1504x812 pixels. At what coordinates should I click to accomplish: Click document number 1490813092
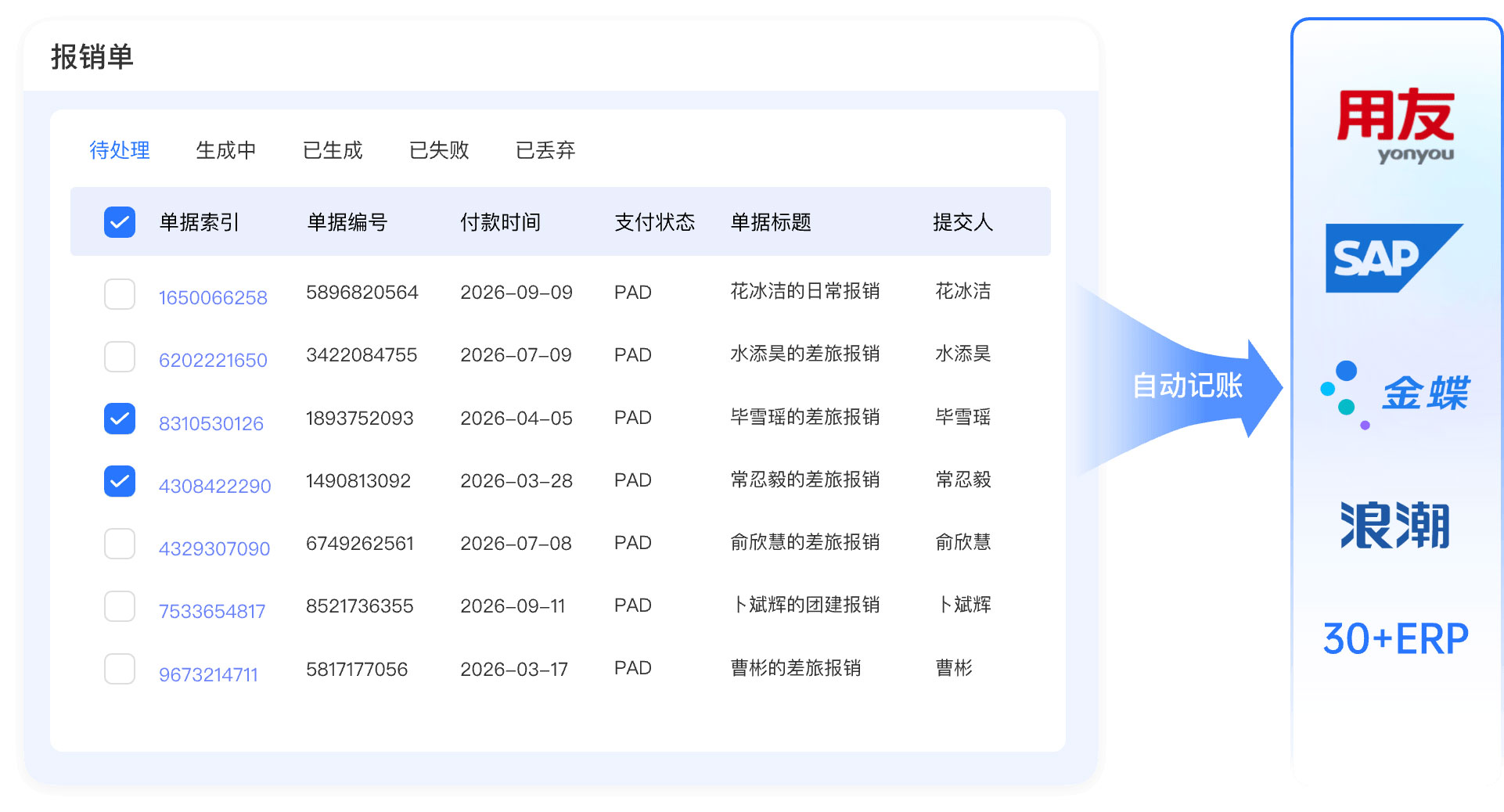358,481
